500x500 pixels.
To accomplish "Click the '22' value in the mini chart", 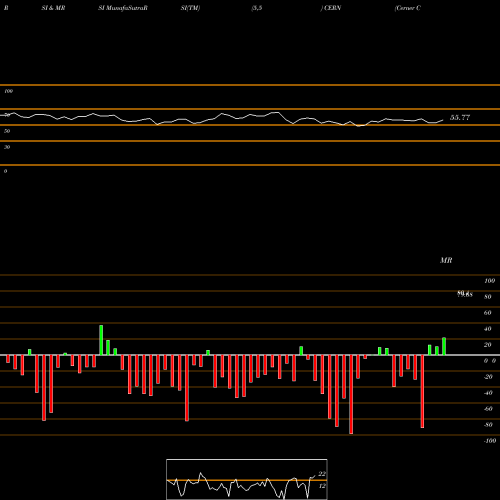I will [x=322, y=474].
